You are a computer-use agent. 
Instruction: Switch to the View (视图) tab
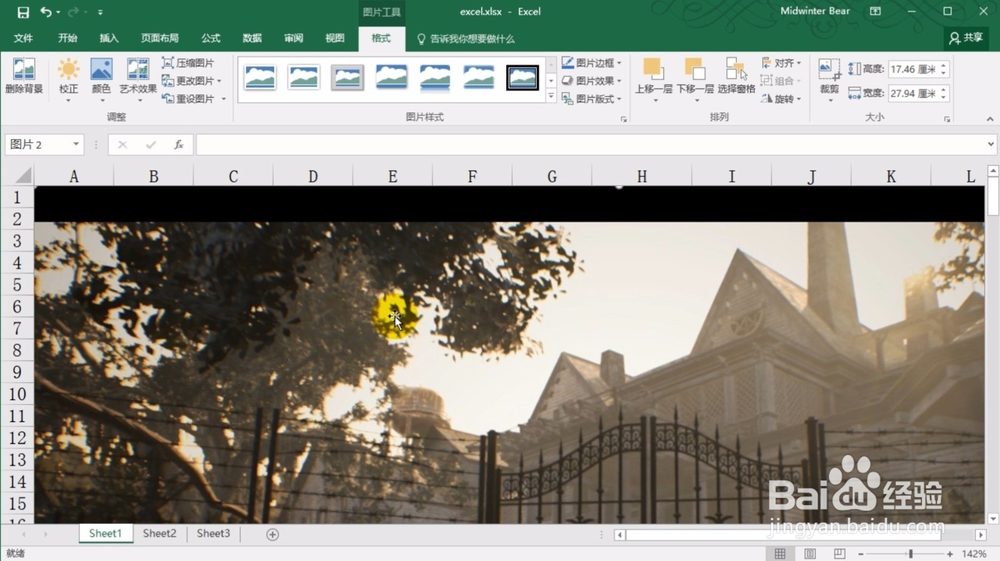coord(335,38)
